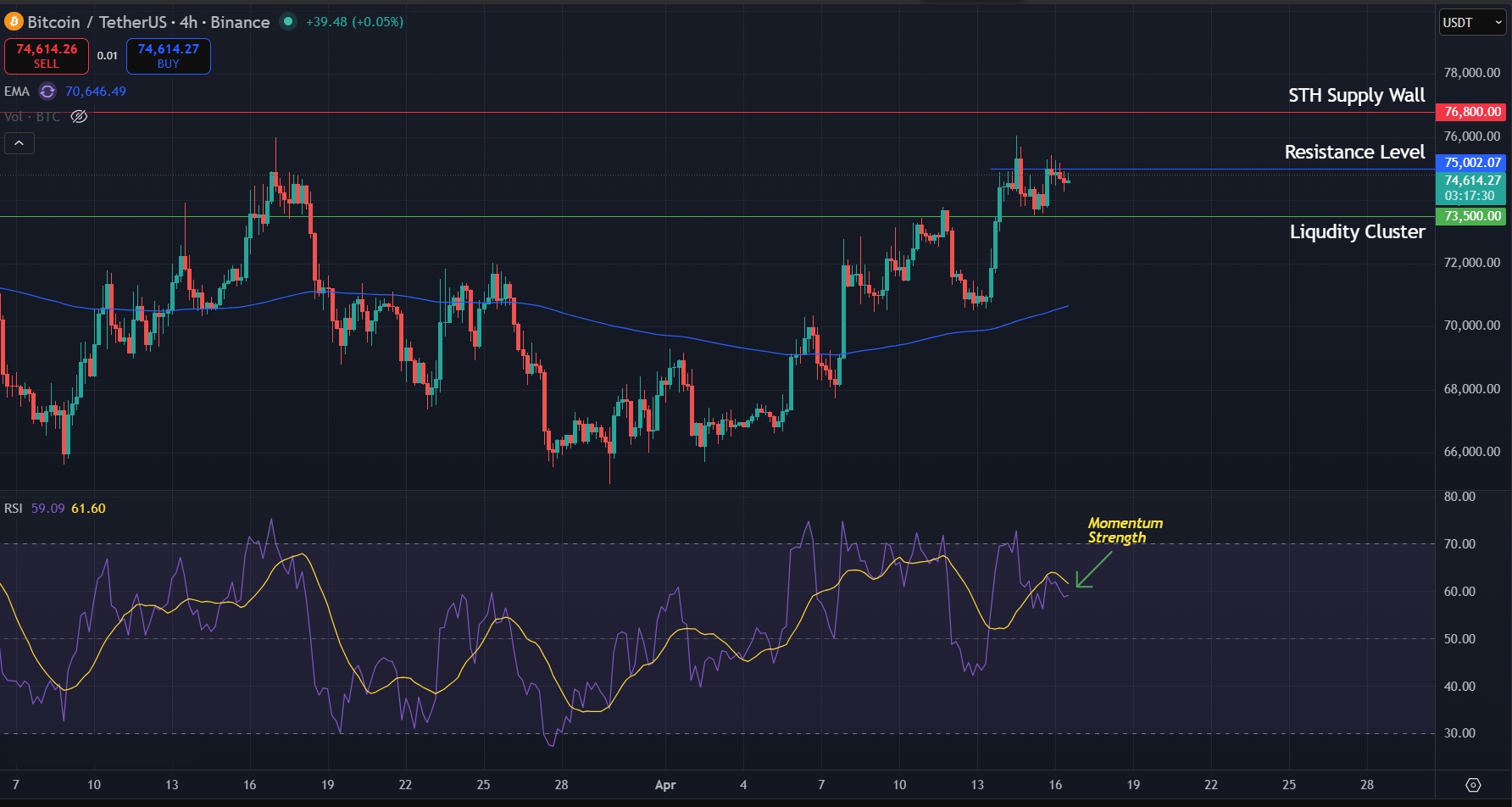Click Apr on the time axis
Image resolution: width=1512 pixels, height=807 pixels.
click(665, 786)
